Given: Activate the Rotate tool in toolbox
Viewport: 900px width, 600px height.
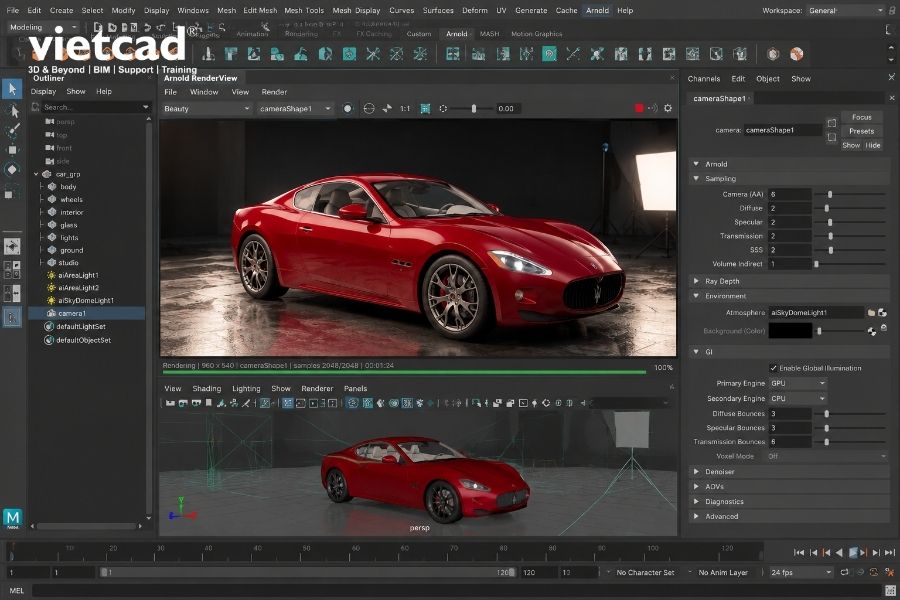Looking at the screenshot, I should coord(12,169).
